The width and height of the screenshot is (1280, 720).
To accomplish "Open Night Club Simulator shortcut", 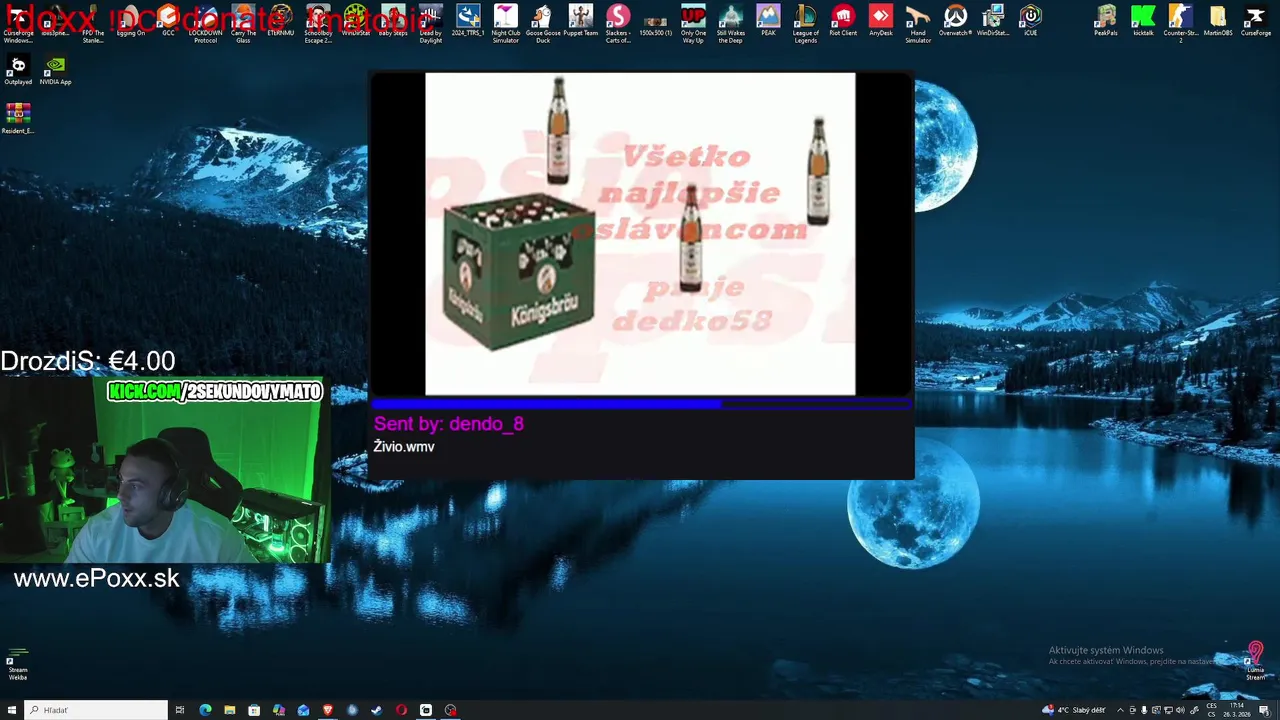I will pos(505,24).
